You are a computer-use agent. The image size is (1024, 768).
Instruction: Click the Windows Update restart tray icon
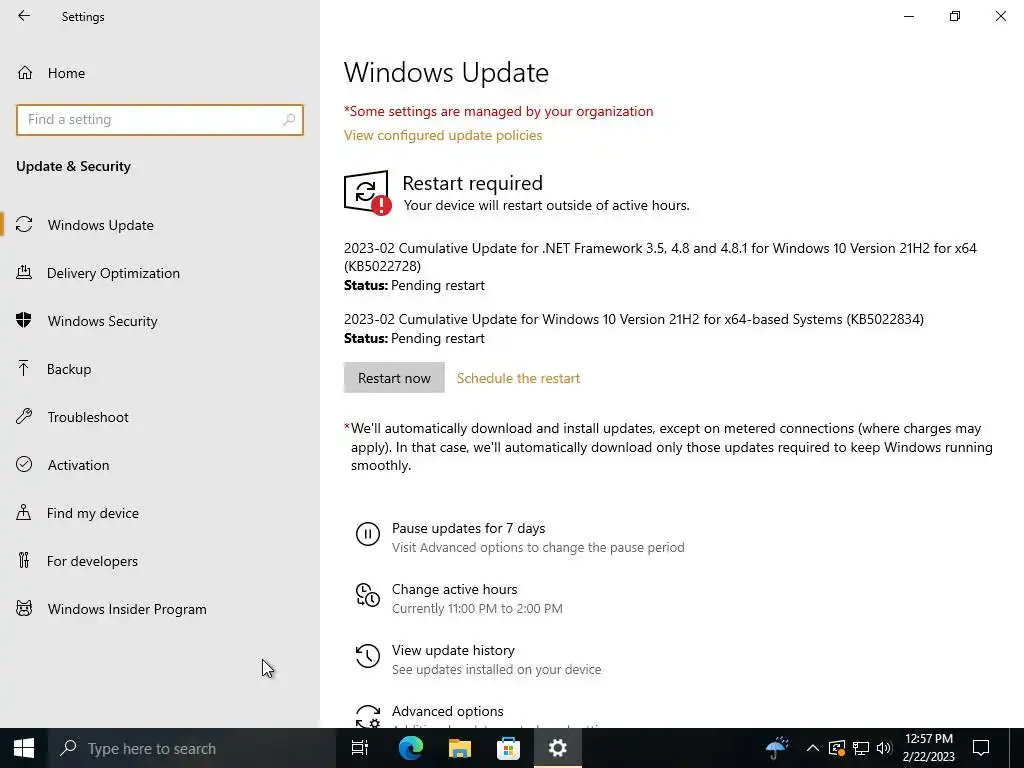pyautogui.click(x=837, y=748)
